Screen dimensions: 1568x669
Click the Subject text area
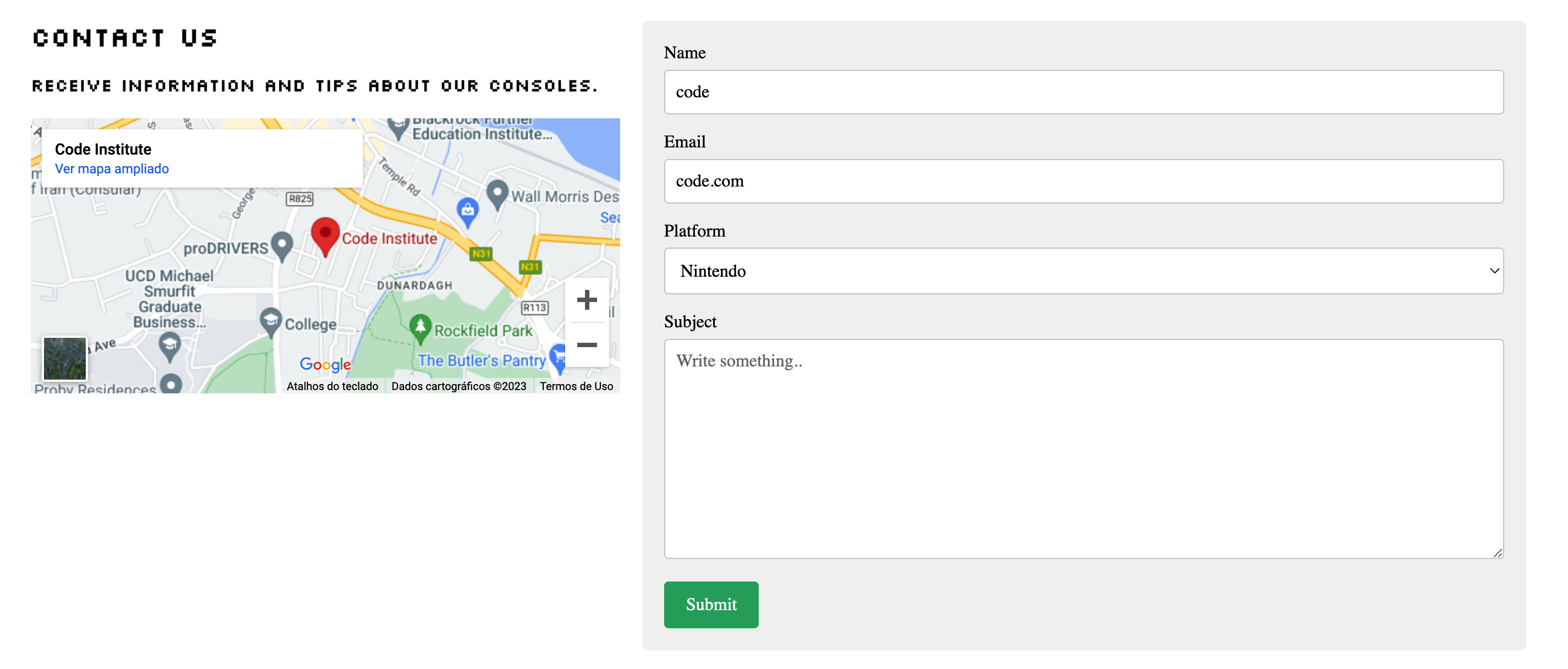pyautogui.click(x=1083, y=448)
